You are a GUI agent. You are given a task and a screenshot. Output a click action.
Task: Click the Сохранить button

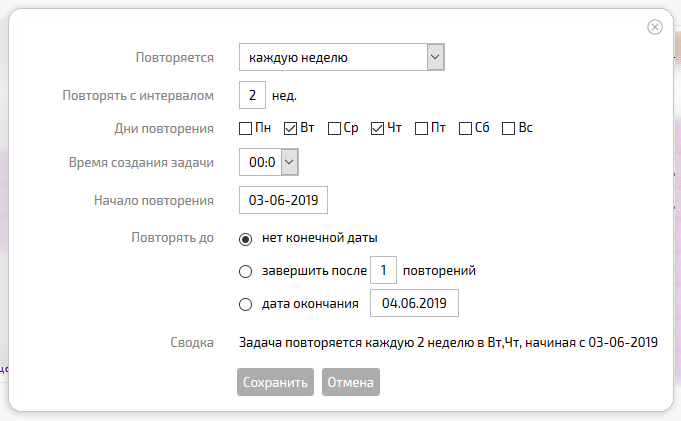coord(275,382)
